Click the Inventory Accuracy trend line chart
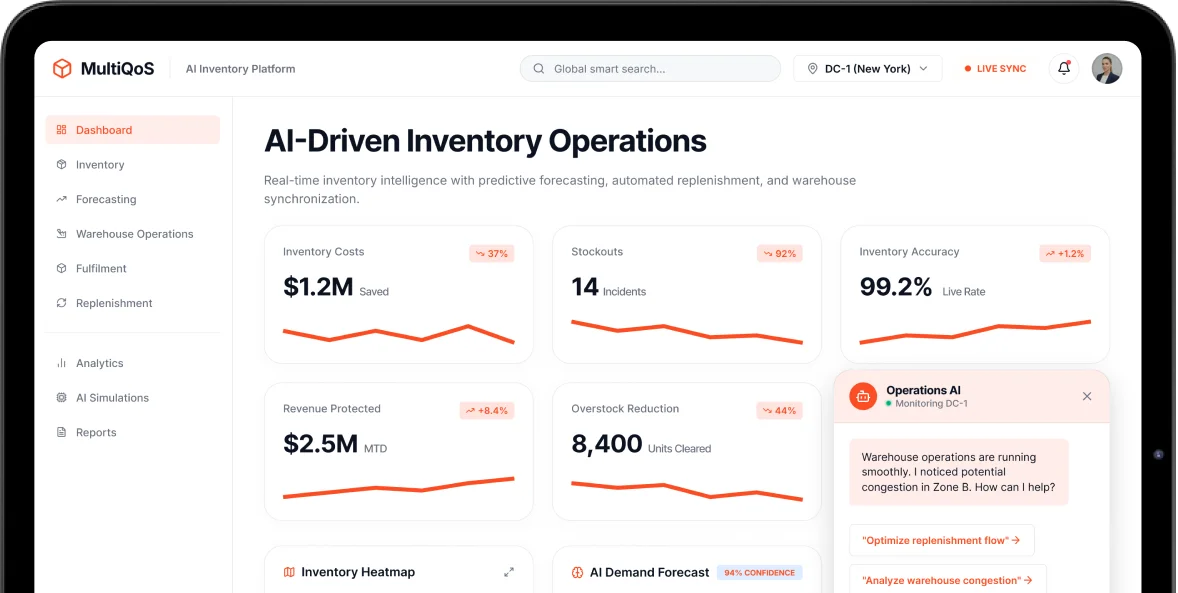Screen dimensions: 1178x593 pos(975,332)
